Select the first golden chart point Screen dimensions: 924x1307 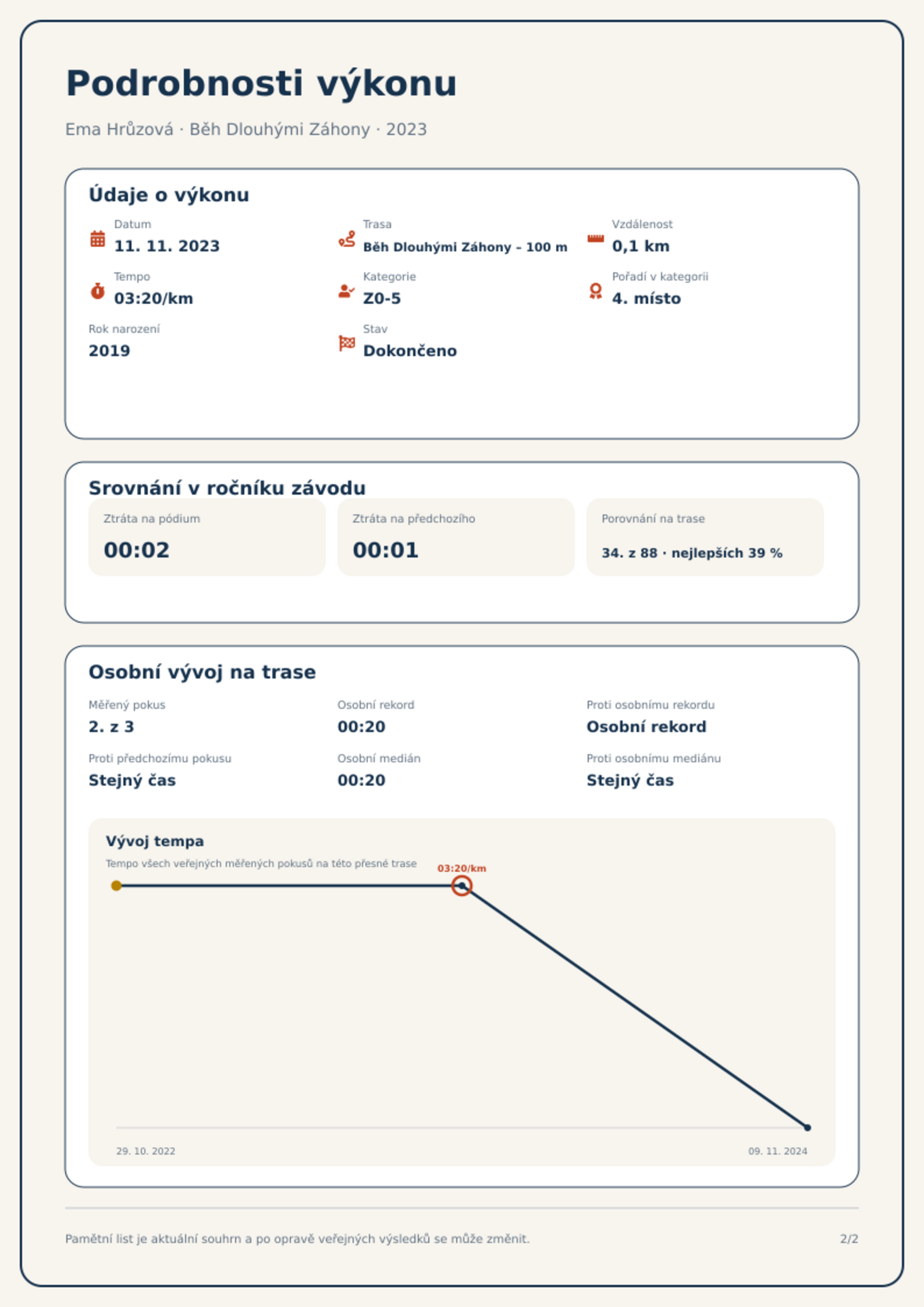(116, 886)
